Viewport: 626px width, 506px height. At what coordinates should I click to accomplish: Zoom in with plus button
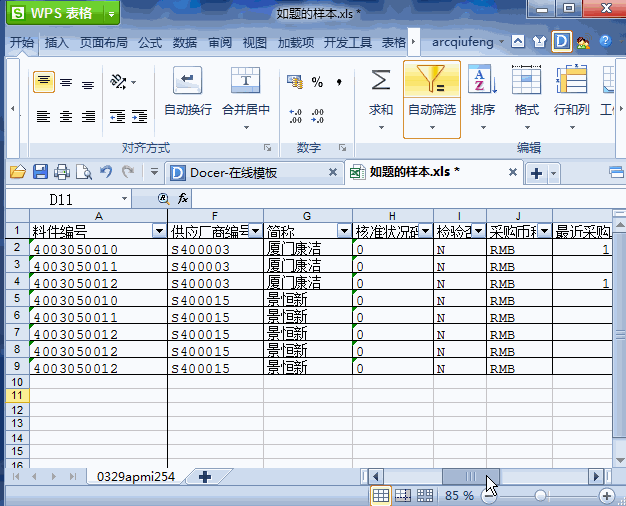[x=607, y=496]
